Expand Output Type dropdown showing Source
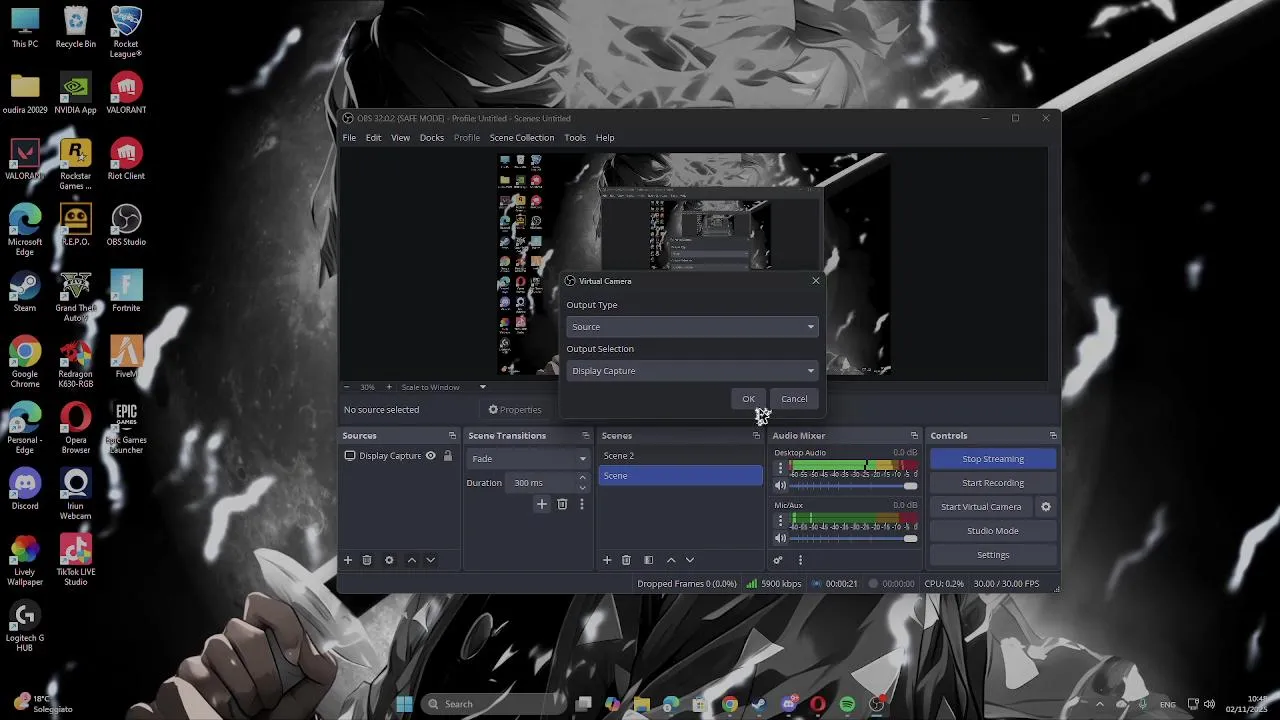 [x=692, y=327]
